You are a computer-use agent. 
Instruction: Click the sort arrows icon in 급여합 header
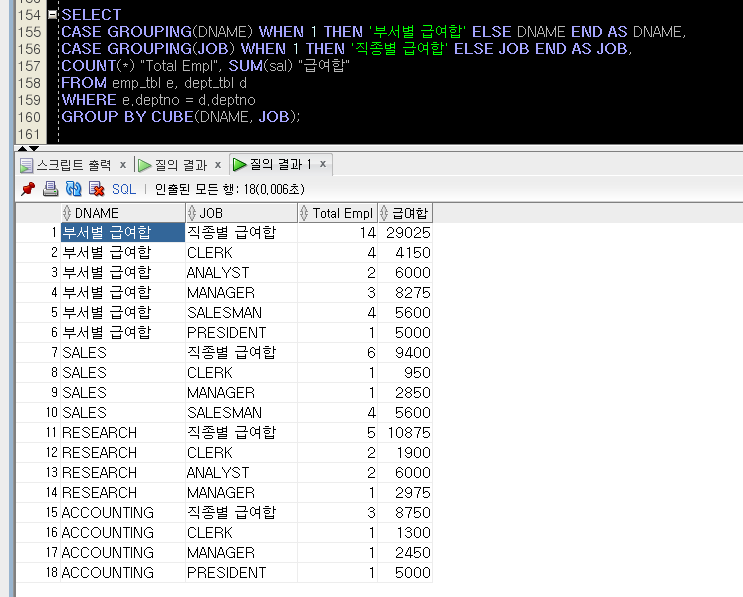pyautogui.click(x=384, y=213)
